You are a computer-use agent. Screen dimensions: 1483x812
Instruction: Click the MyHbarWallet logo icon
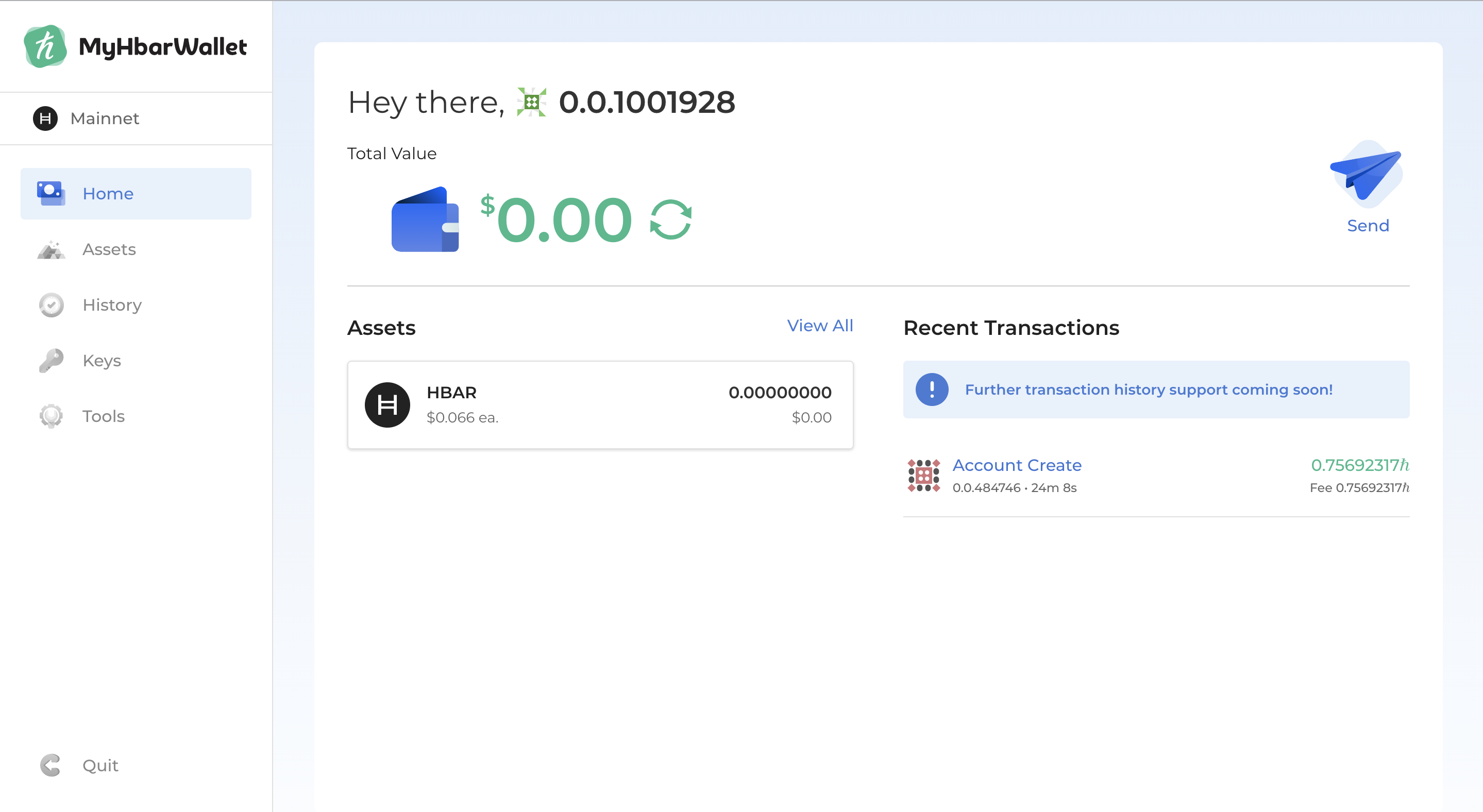(x=45, y=46)
